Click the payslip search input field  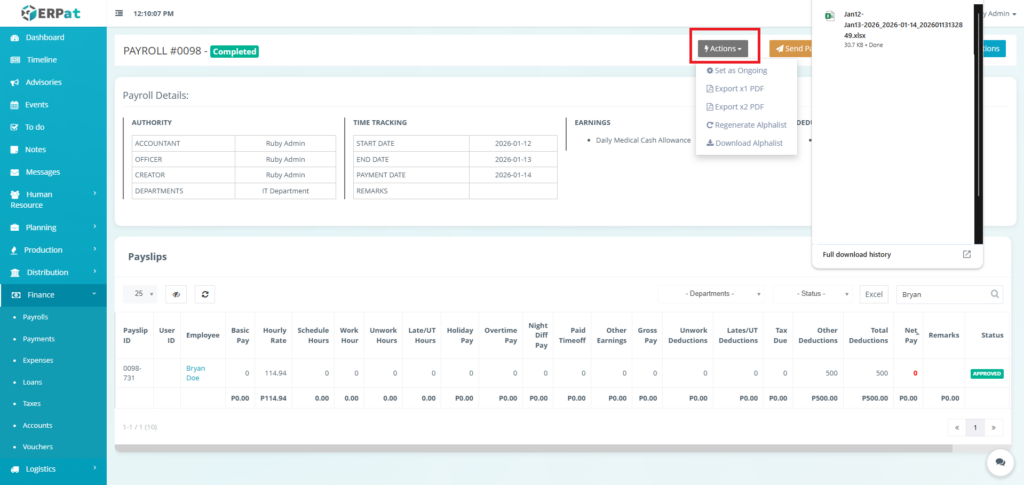(940, 295)
